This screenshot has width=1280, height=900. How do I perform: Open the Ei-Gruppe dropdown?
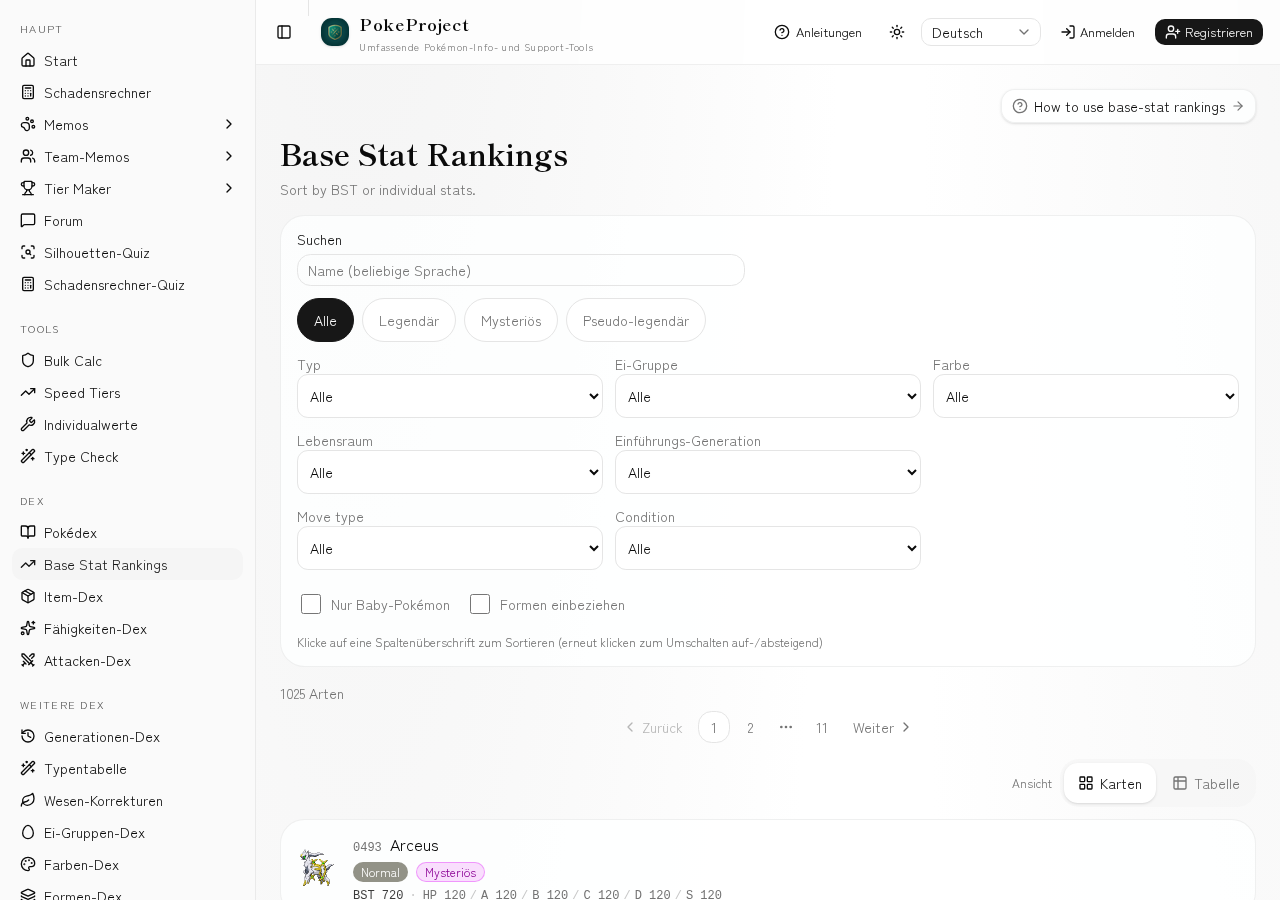pos(768,396)
